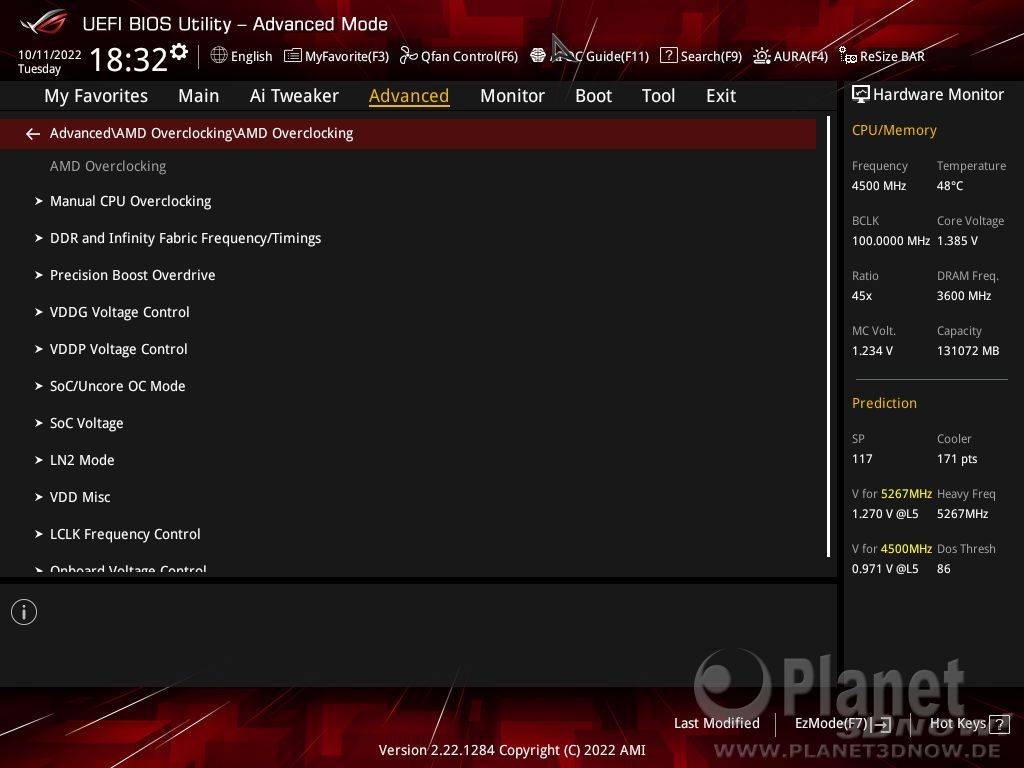Open MyFavorite(F3) label
This screenshot has width=1024, height=768.
347,57
